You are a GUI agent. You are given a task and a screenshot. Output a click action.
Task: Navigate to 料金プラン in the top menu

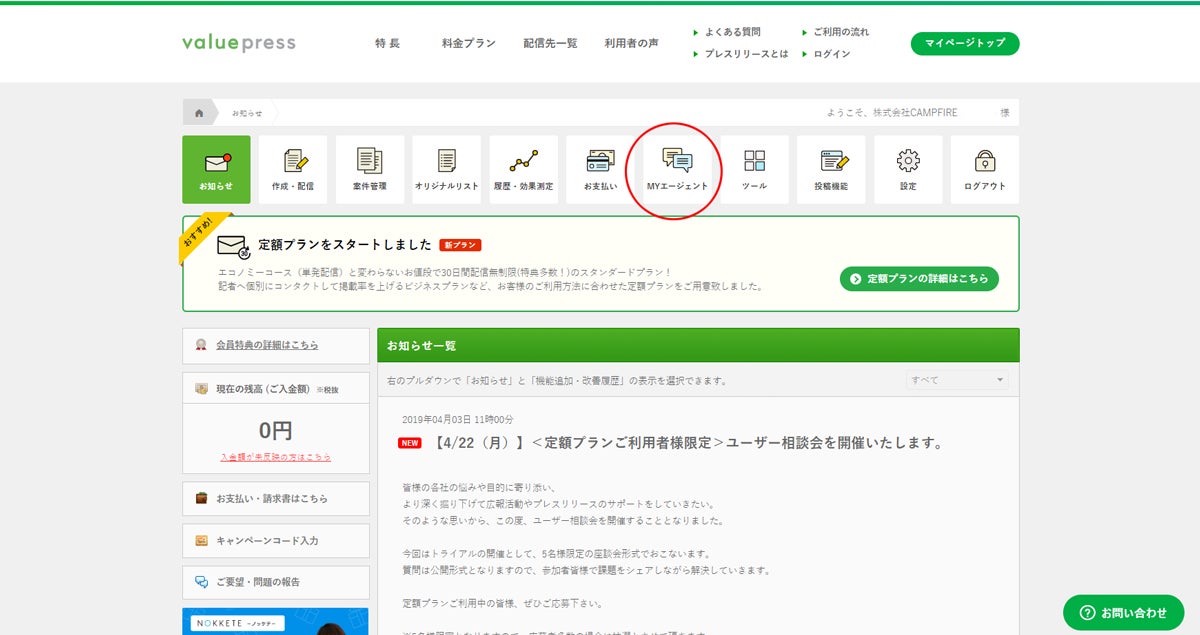tap(466, 43)
